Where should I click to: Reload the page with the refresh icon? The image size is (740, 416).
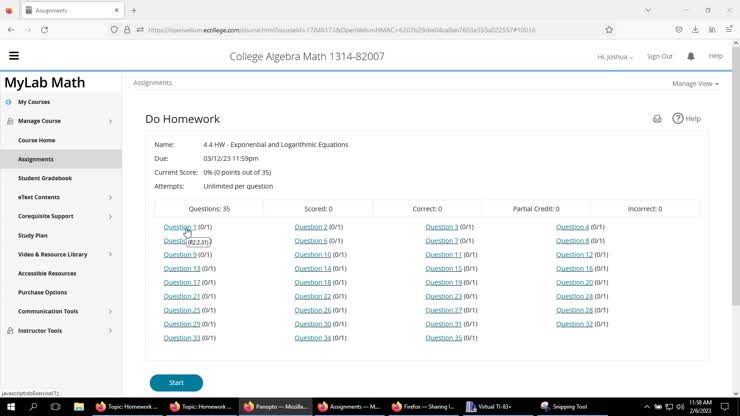[44, 30]
